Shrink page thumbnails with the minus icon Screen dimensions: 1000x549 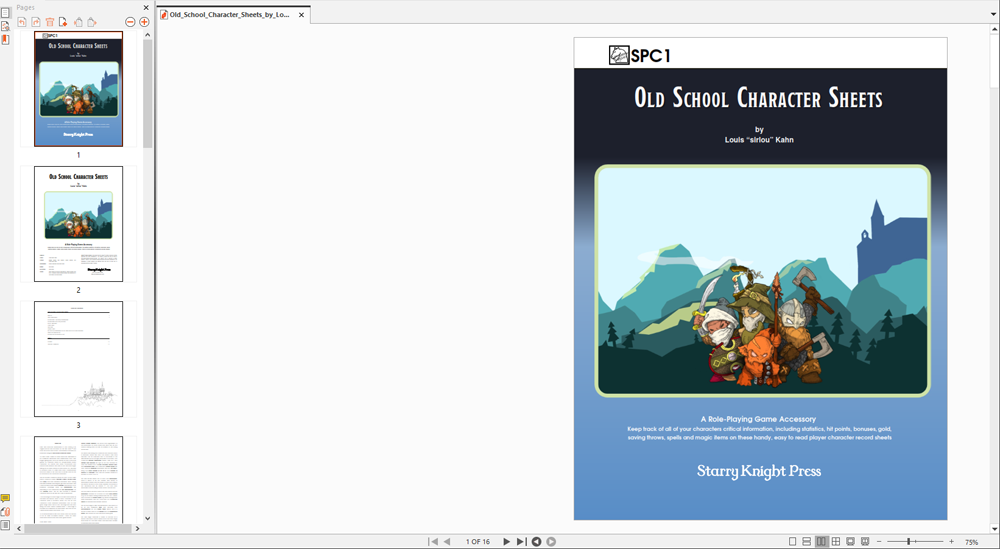click(130, 22)
